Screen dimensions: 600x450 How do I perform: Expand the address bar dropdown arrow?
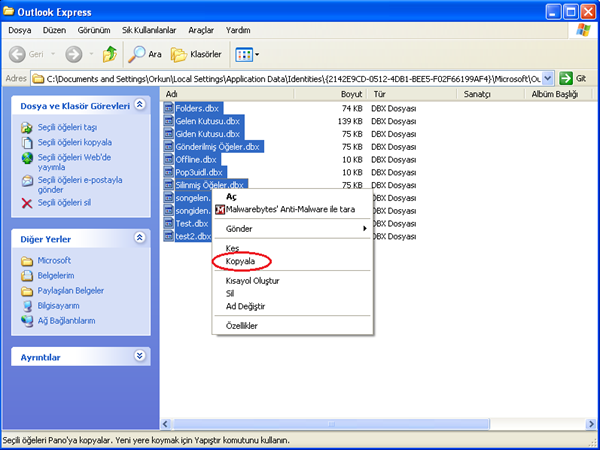(548, 78)
